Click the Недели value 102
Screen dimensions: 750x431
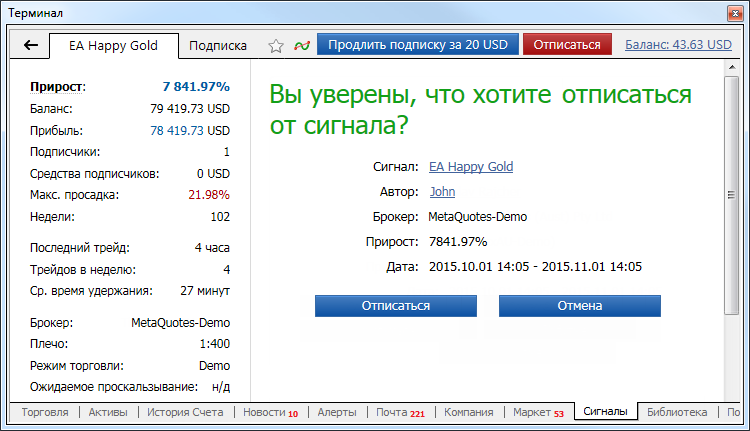coord(220,217)
